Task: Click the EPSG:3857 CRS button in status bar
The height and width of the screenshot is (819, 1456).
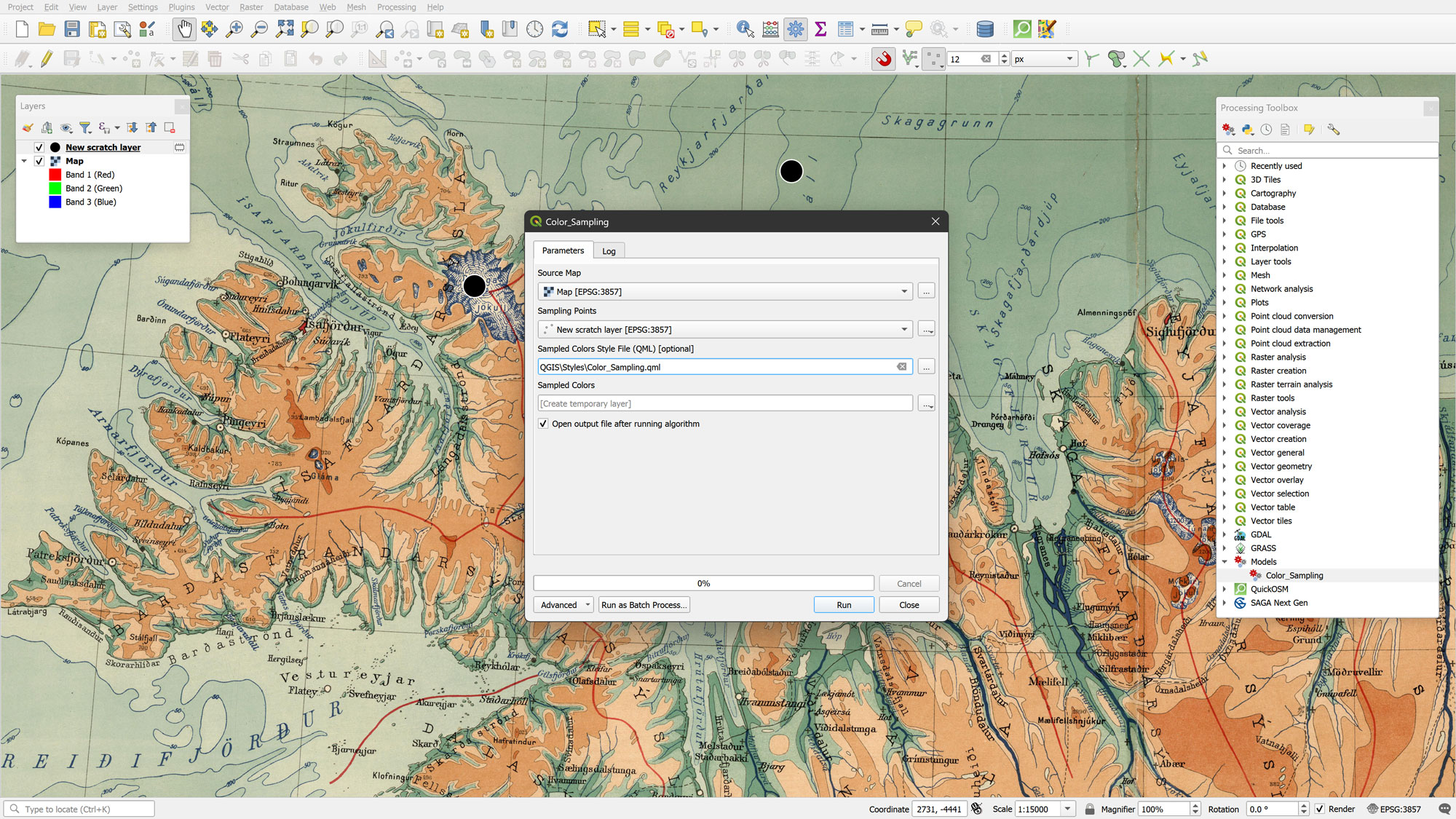Action: [1393, 809]
